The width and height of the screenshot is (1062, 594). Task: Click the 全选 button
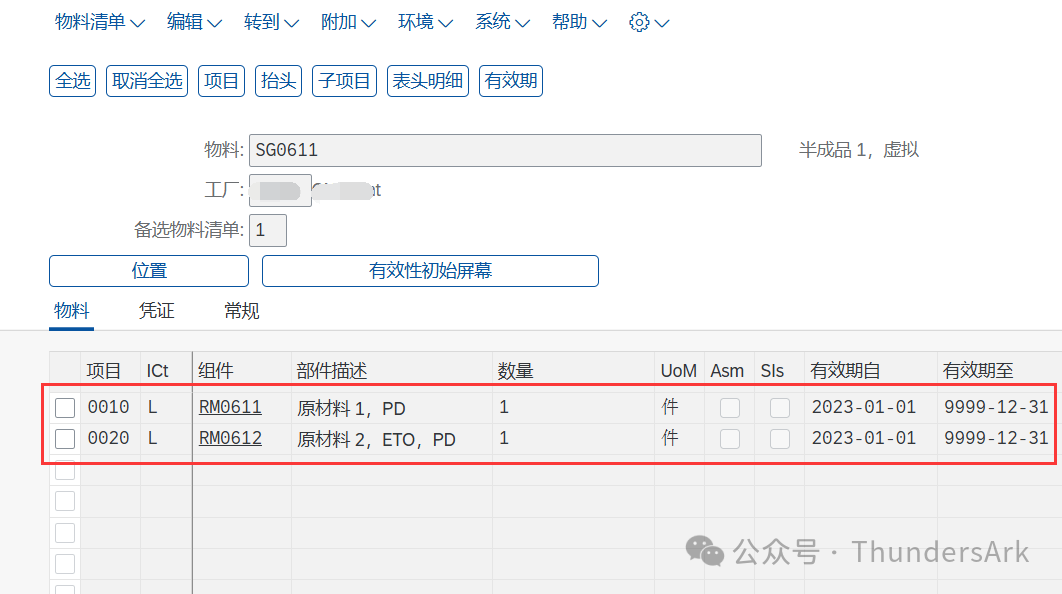pyautogui.click(x=73, y=81)
